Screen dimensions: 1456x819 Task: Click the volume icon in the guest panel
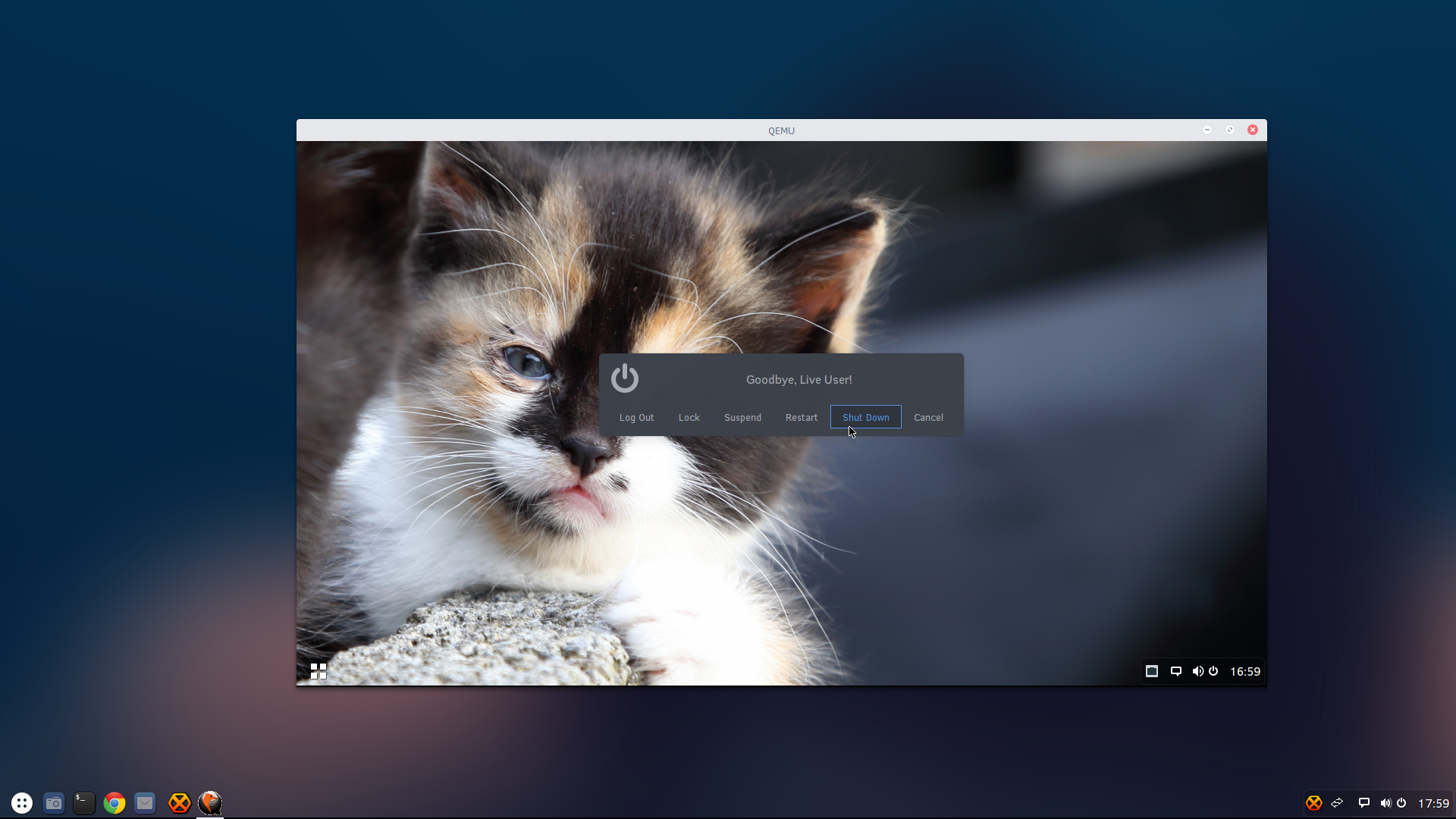click(x=1197, y=671)
